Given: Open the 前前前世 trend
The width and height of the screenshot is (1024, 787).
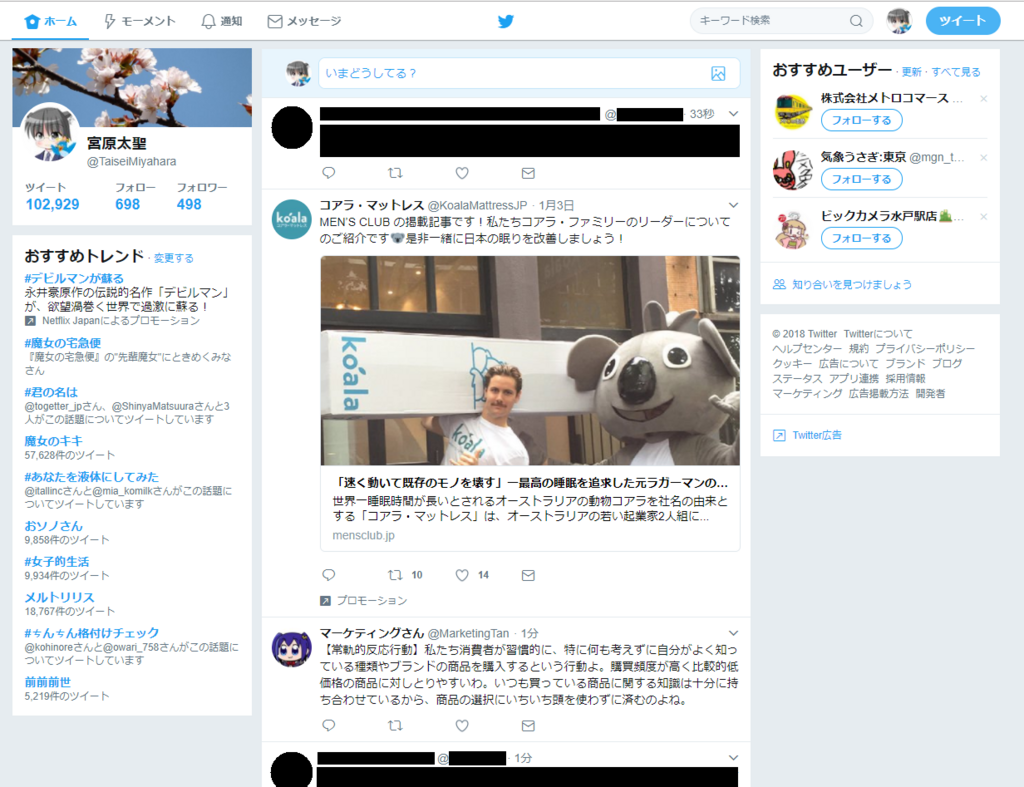Looking at the screenshot, I should pos(48,682).
